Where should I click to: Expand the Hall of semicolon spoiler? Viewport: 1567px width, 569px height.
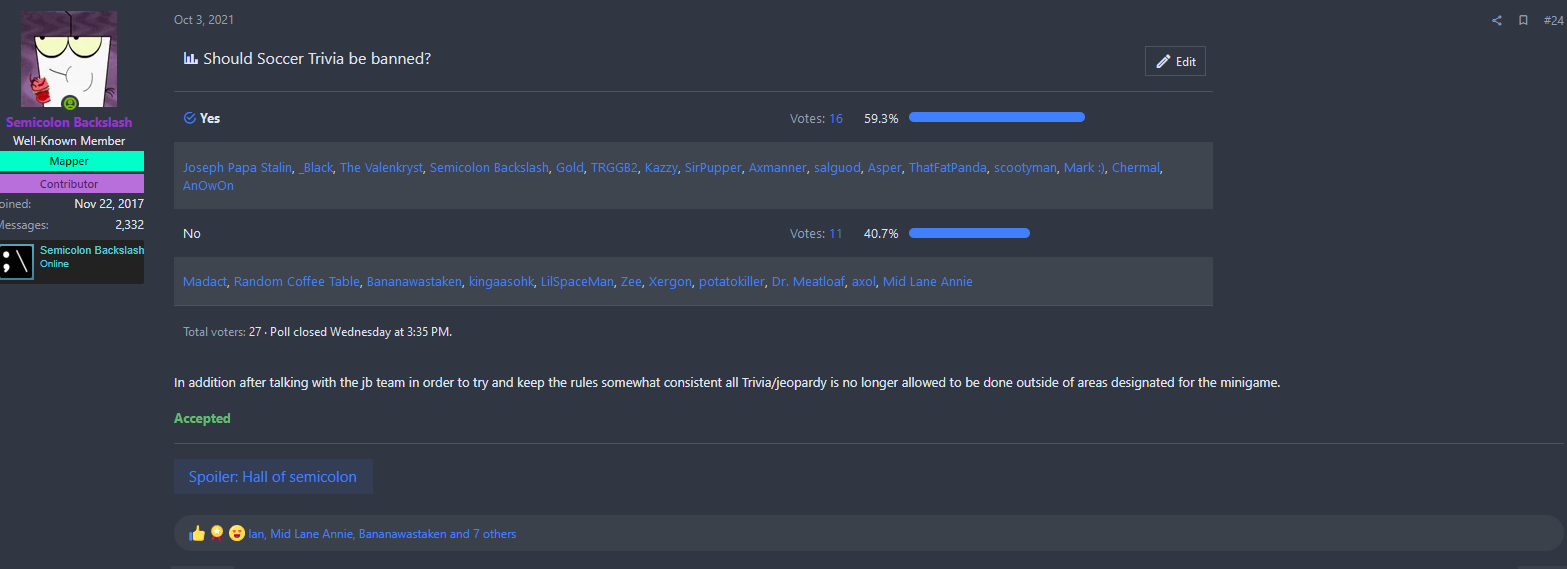(273, 477)
